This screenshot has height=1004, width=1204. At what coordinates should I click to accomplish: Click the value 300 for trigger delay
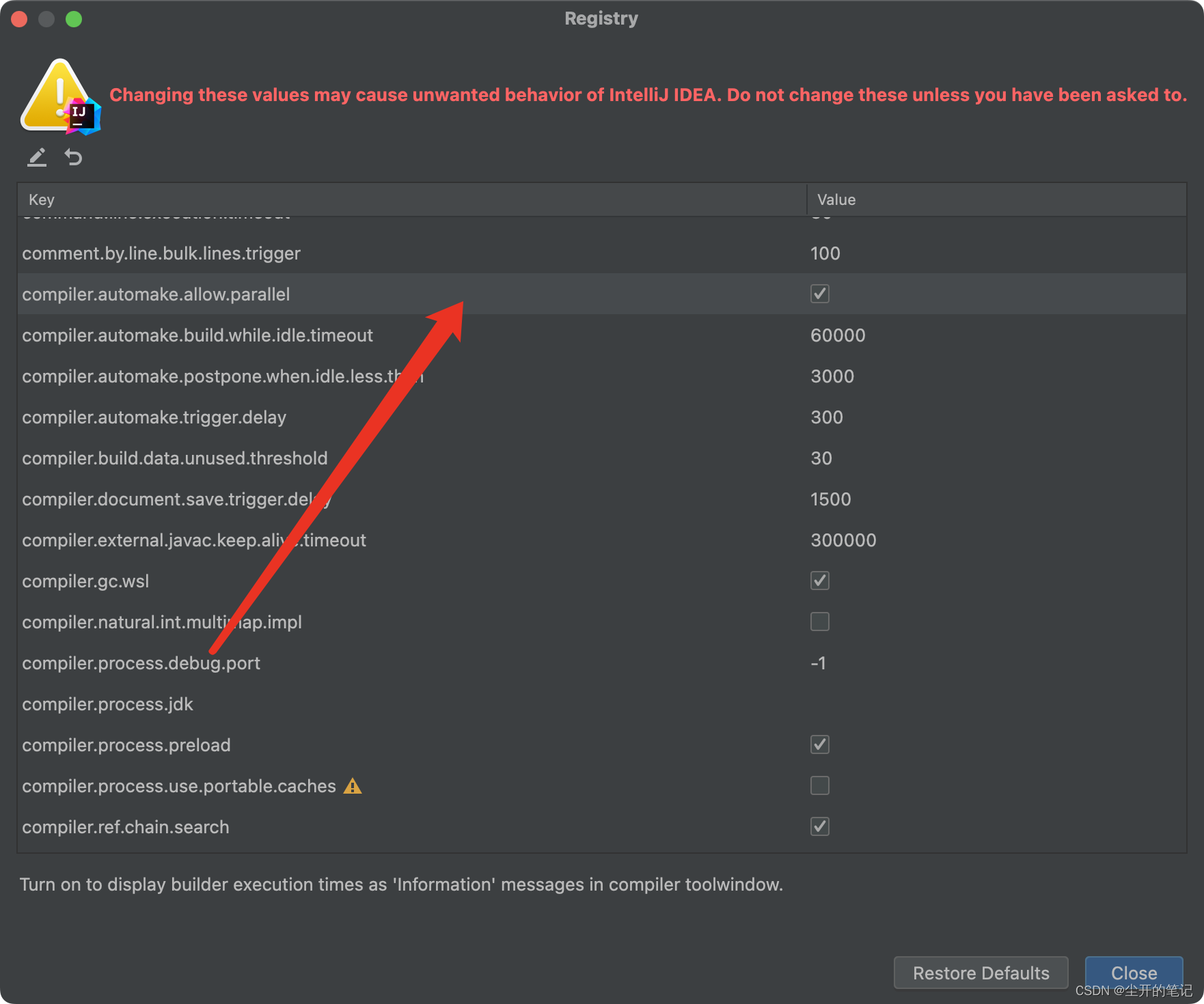pos(827,417)
